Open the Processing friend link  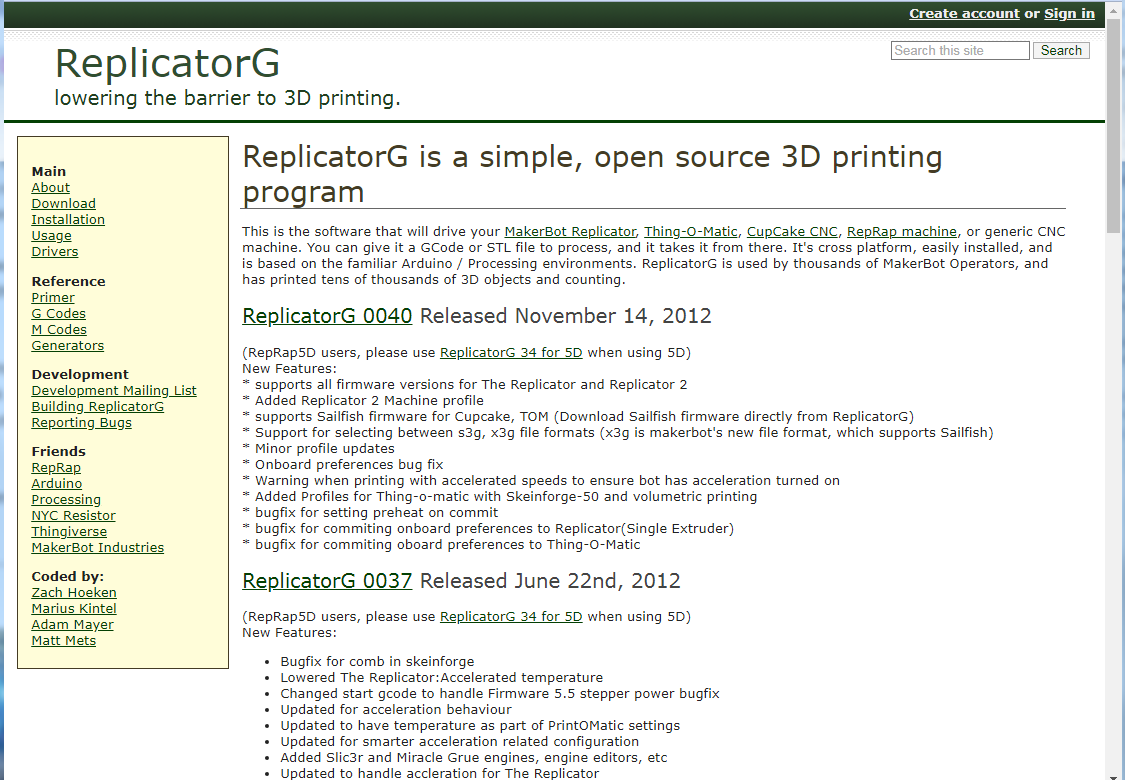pyautogui.click(x=66, y=499)
